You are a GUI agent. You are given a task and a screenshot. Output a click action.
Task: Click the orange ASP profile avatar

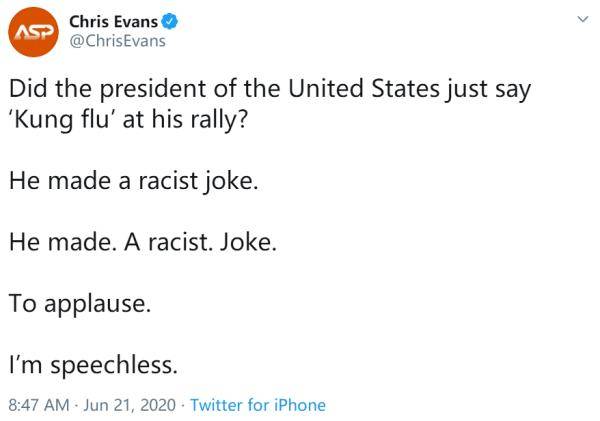[34, 33]
